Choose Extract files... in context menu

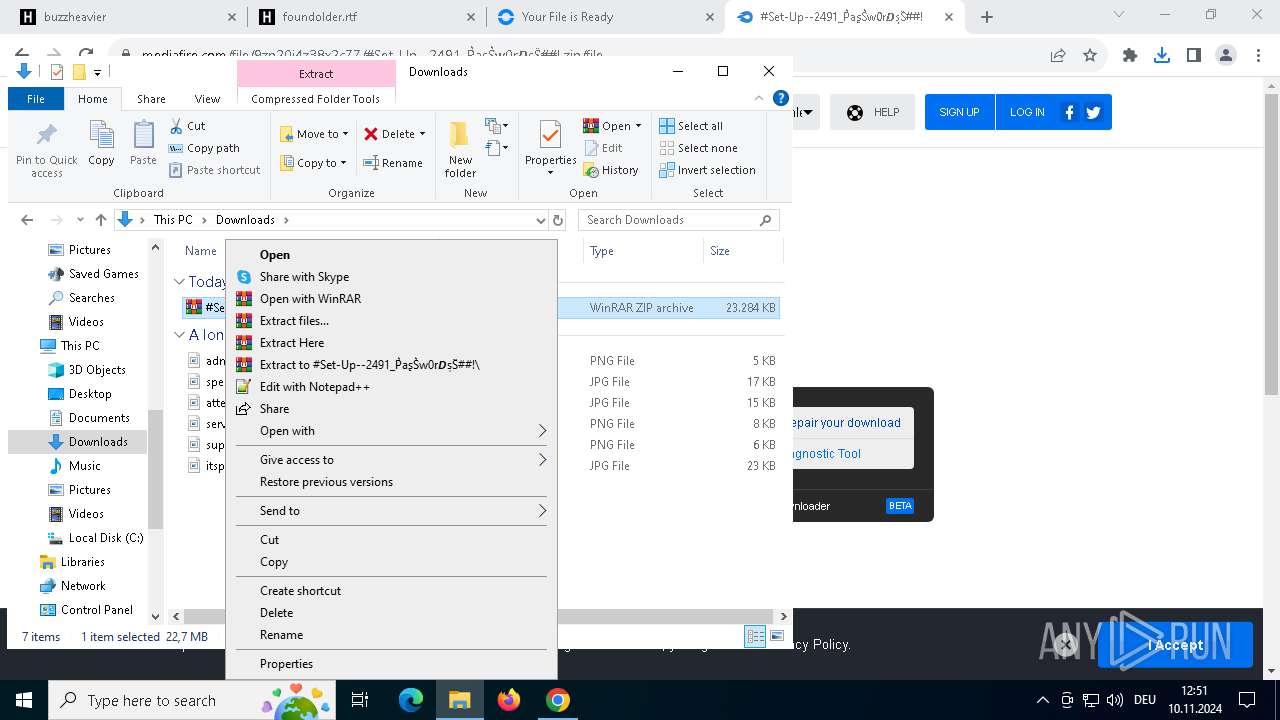[391, 321]
